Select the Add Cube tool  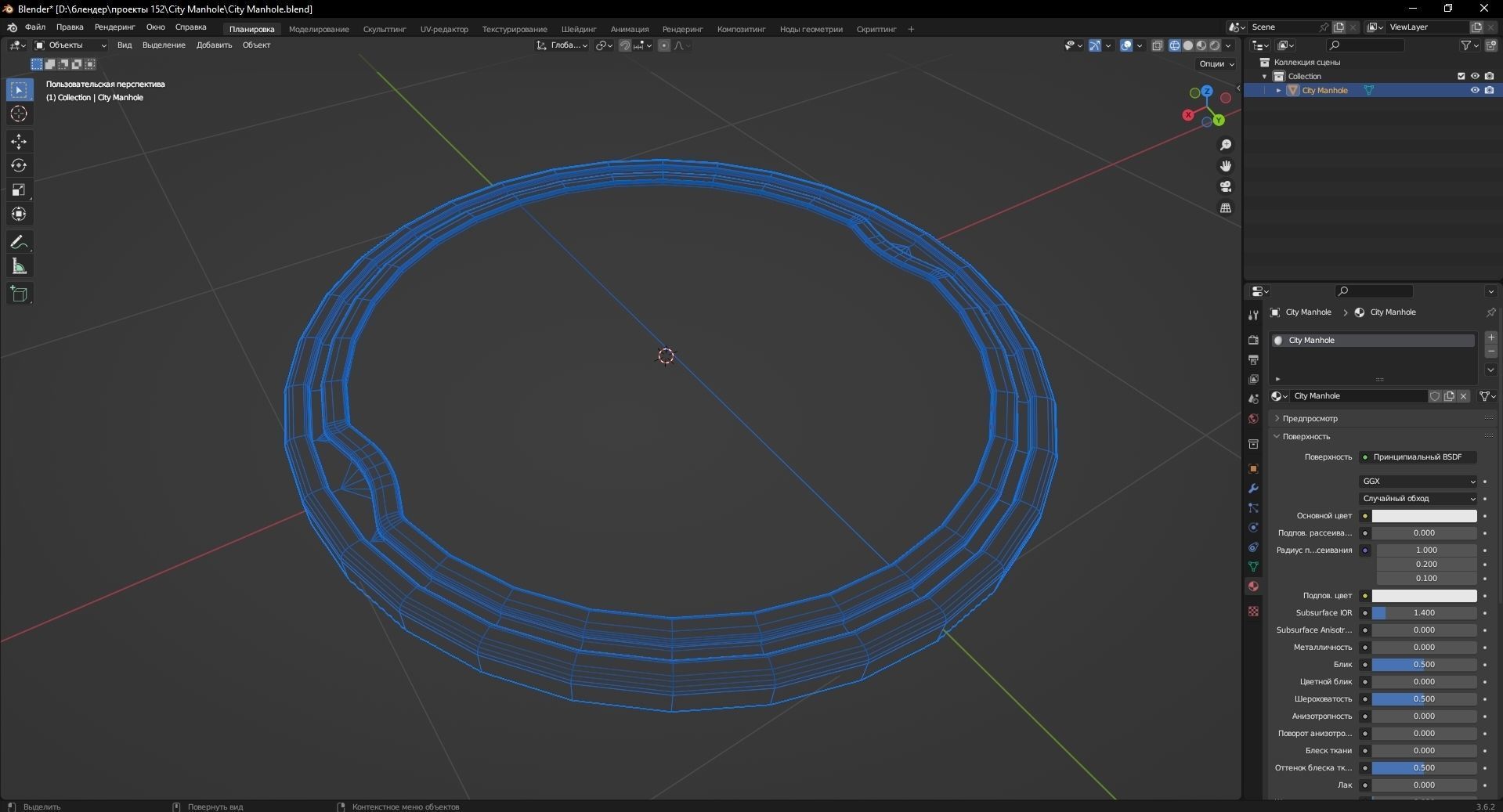(19, 294)
